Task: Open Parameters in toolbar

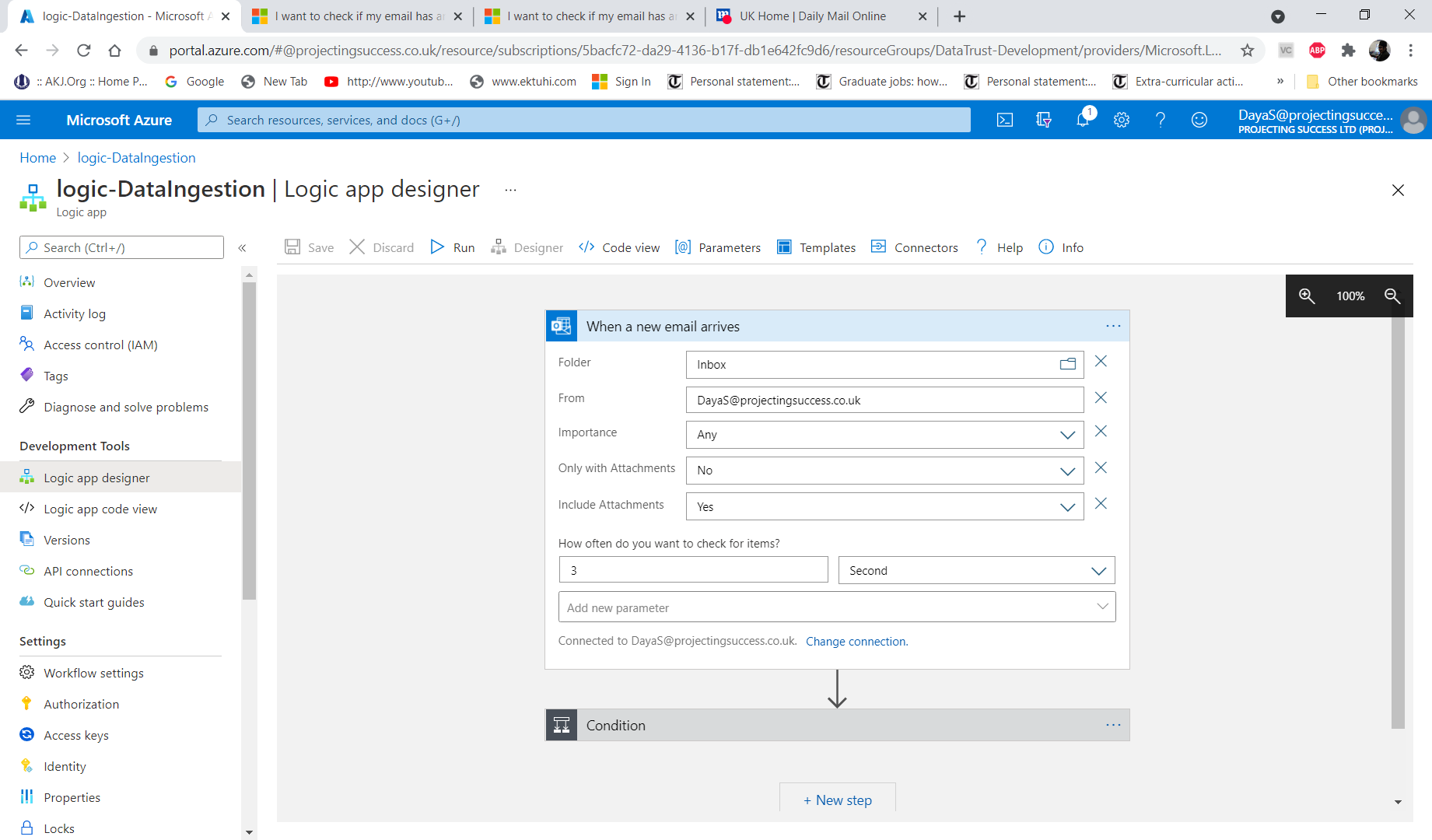Action: (x=718, y=247)
